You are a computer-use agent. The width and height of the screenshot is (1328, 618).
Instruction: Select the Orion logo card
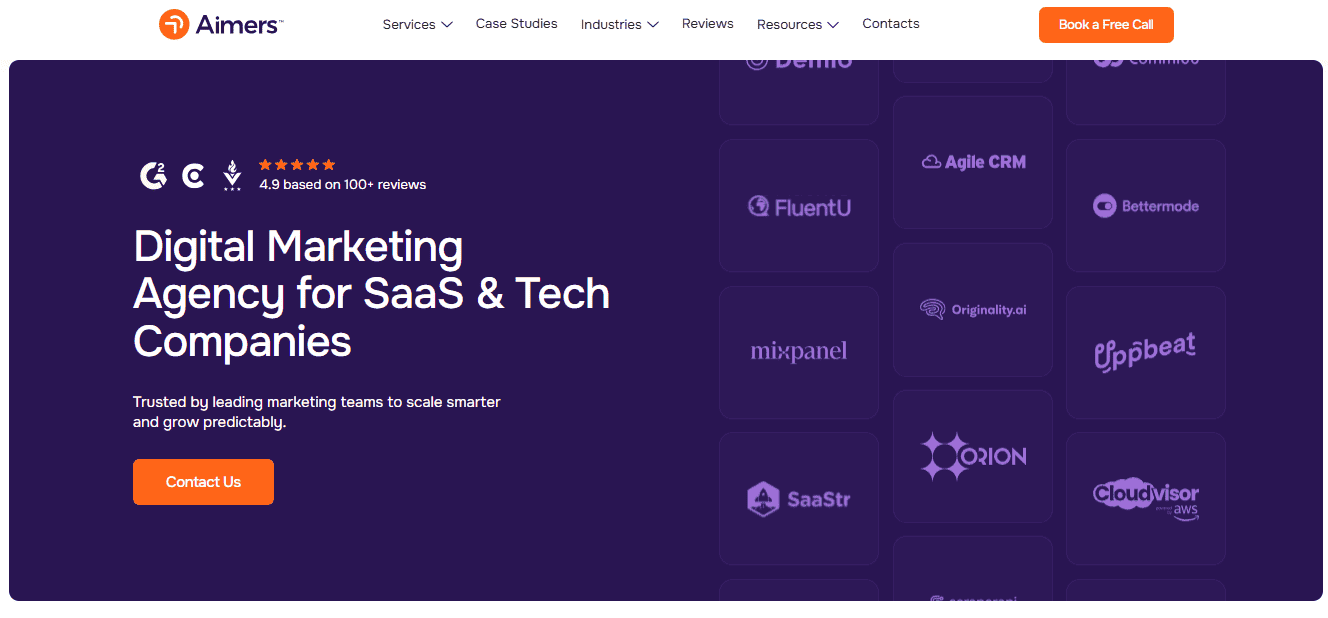pos(973,457)
